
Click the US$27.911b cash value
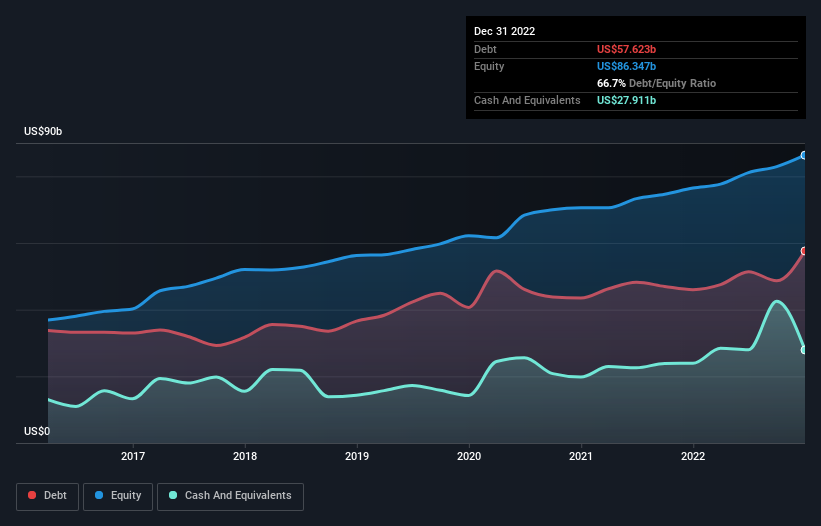tap(626, 100)
